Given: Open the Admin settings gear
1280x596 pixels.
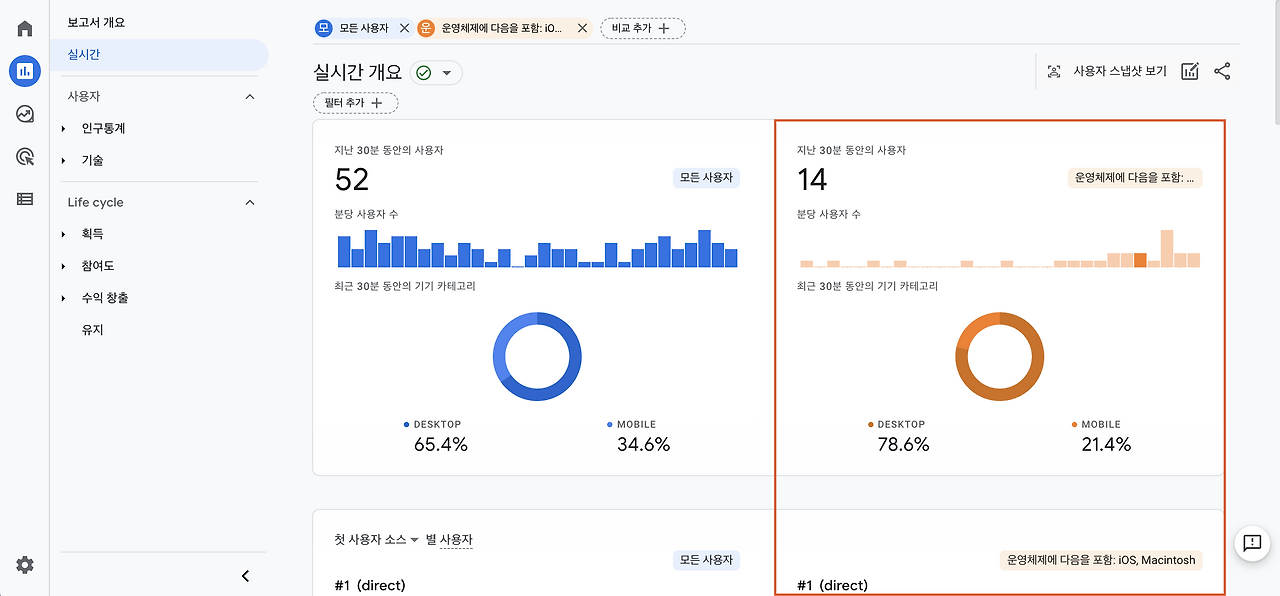Looking at the screenshot, I should (25, 565).
